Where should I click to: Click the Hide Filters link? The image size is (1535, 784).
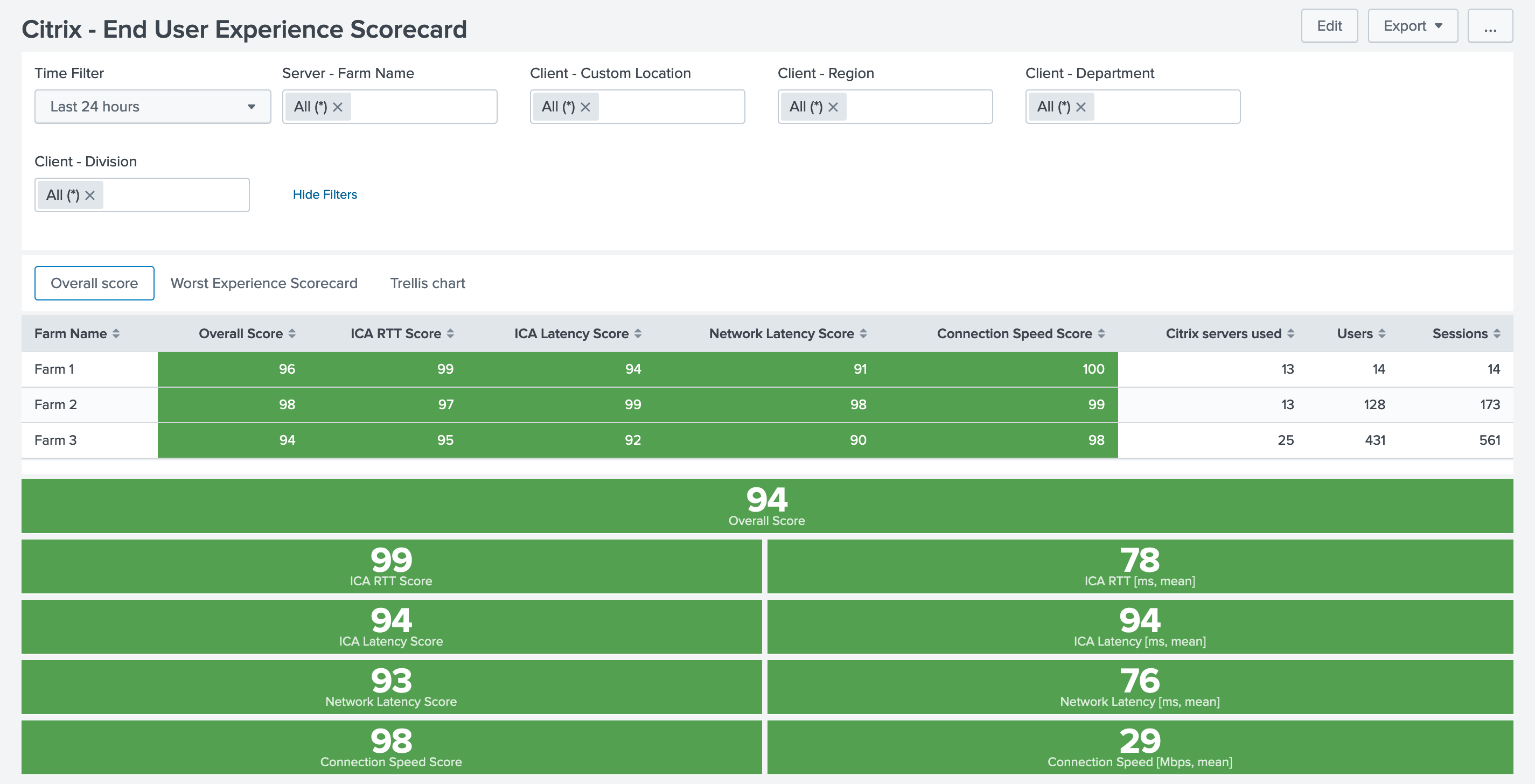(x=325, y=194)
